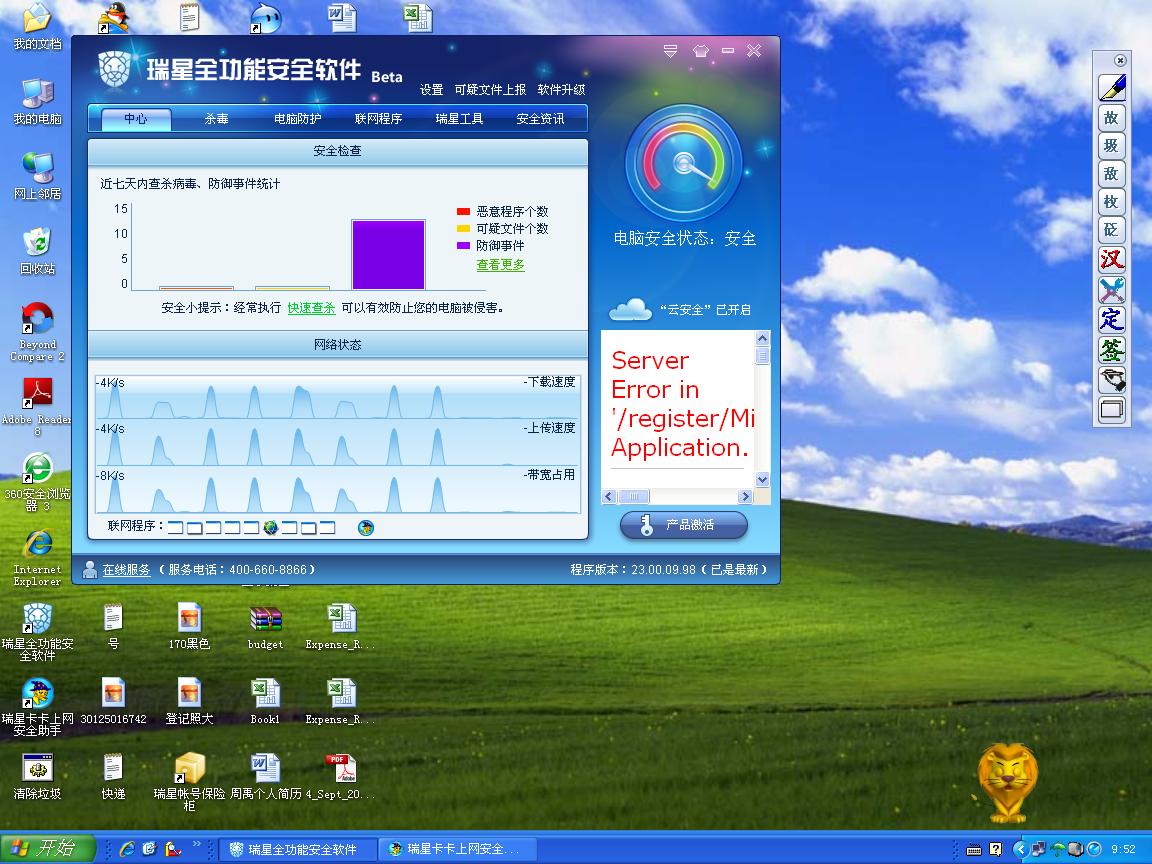Image resolution: width=1152 pixels, height=864 pixels.
Task: Switch to 瑞星卡卡上网安全 taskbar button
Action: (x=457, y=849)
